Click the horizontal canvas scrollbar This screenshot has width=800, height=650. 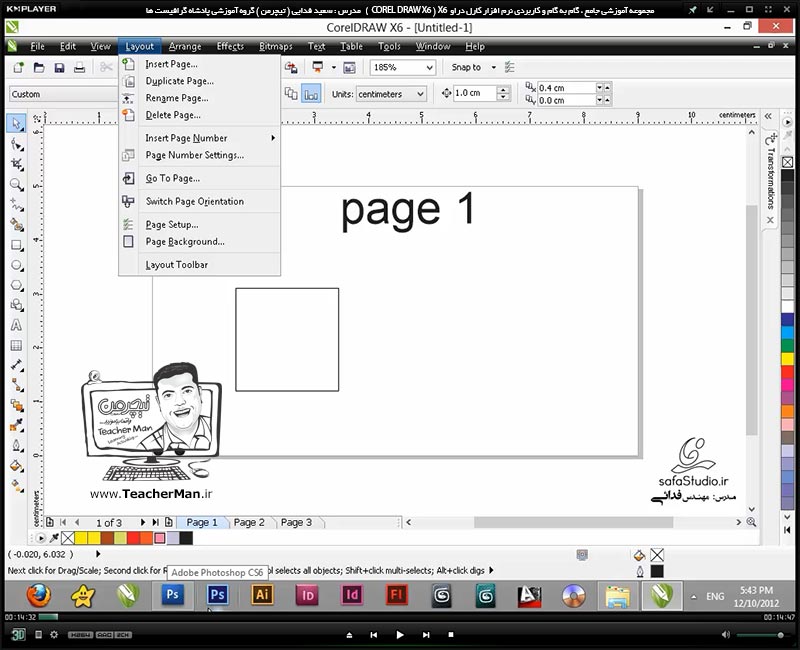(x=573, y=522)
